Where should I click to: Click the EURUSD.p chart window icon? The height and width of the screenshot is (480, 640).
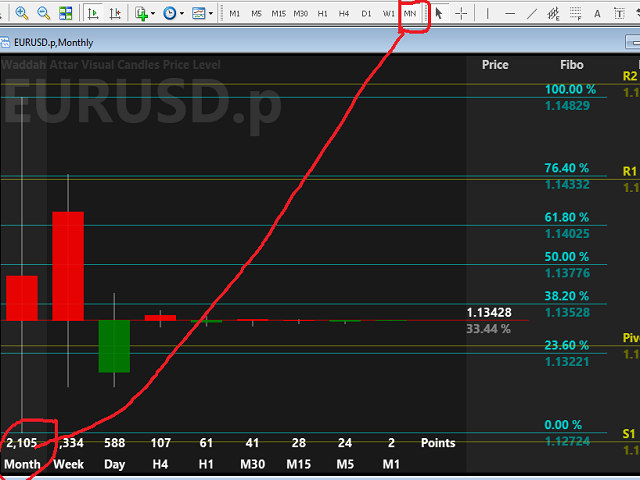4,42
